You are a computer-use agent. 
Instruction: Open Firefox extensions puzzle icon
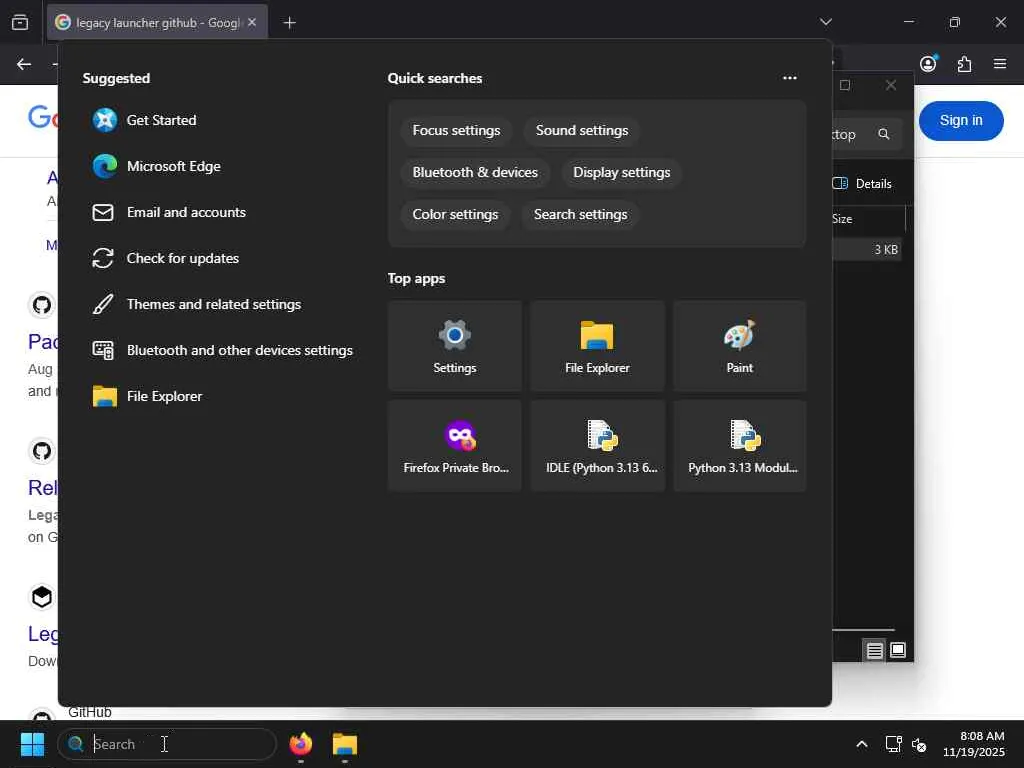pos(964,64)
